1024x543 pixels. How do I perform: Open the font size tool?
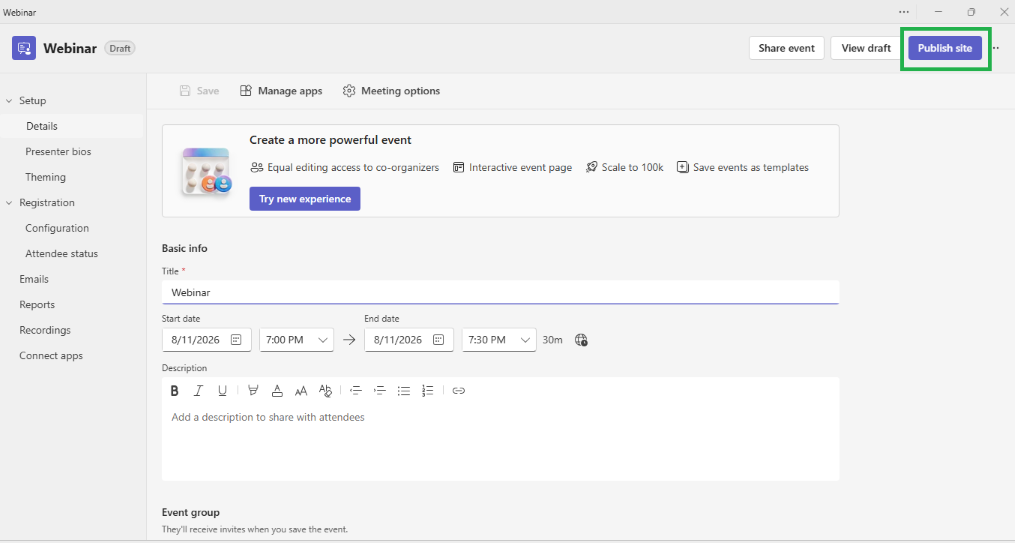301,391
